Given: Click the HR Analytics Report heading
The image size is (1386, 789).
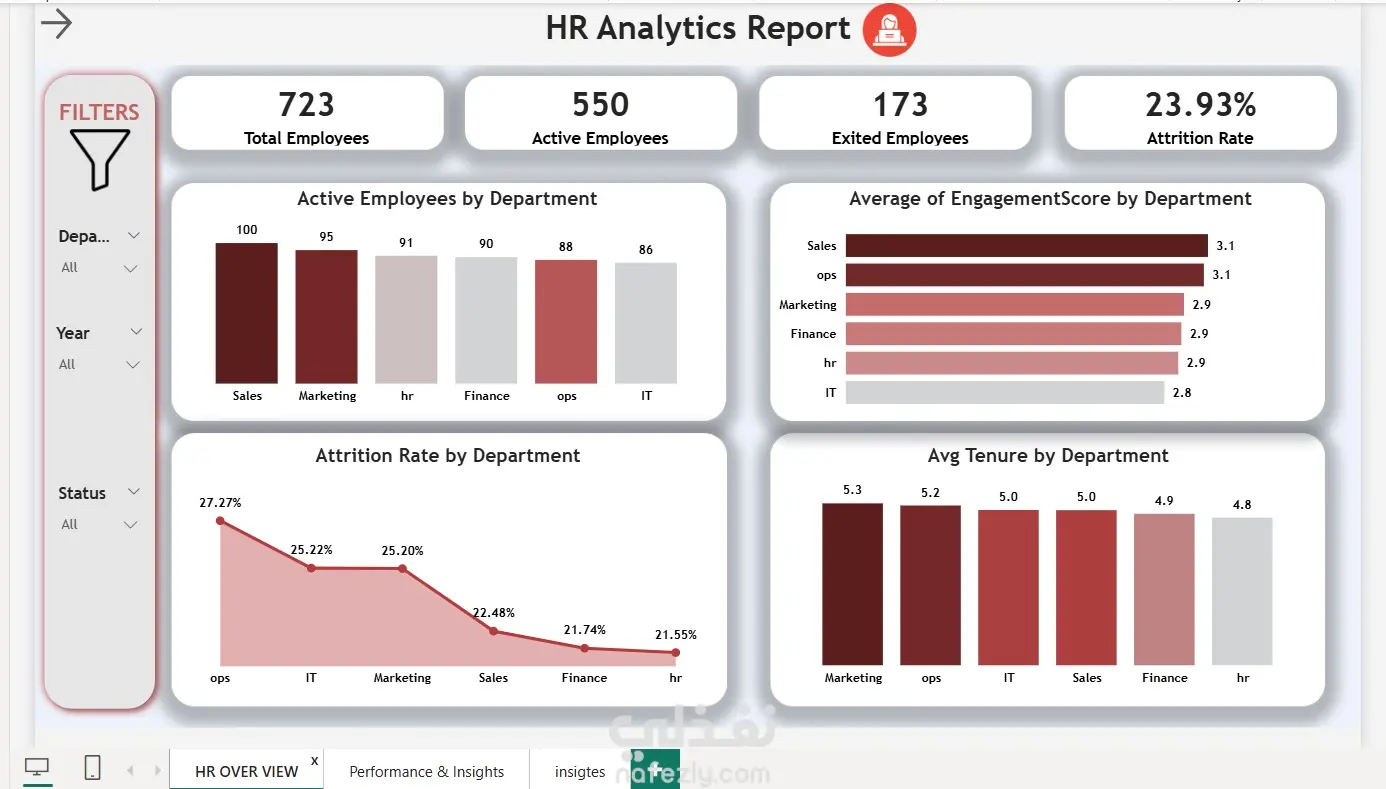Looking at the screenshot, I should click(698, 29).
